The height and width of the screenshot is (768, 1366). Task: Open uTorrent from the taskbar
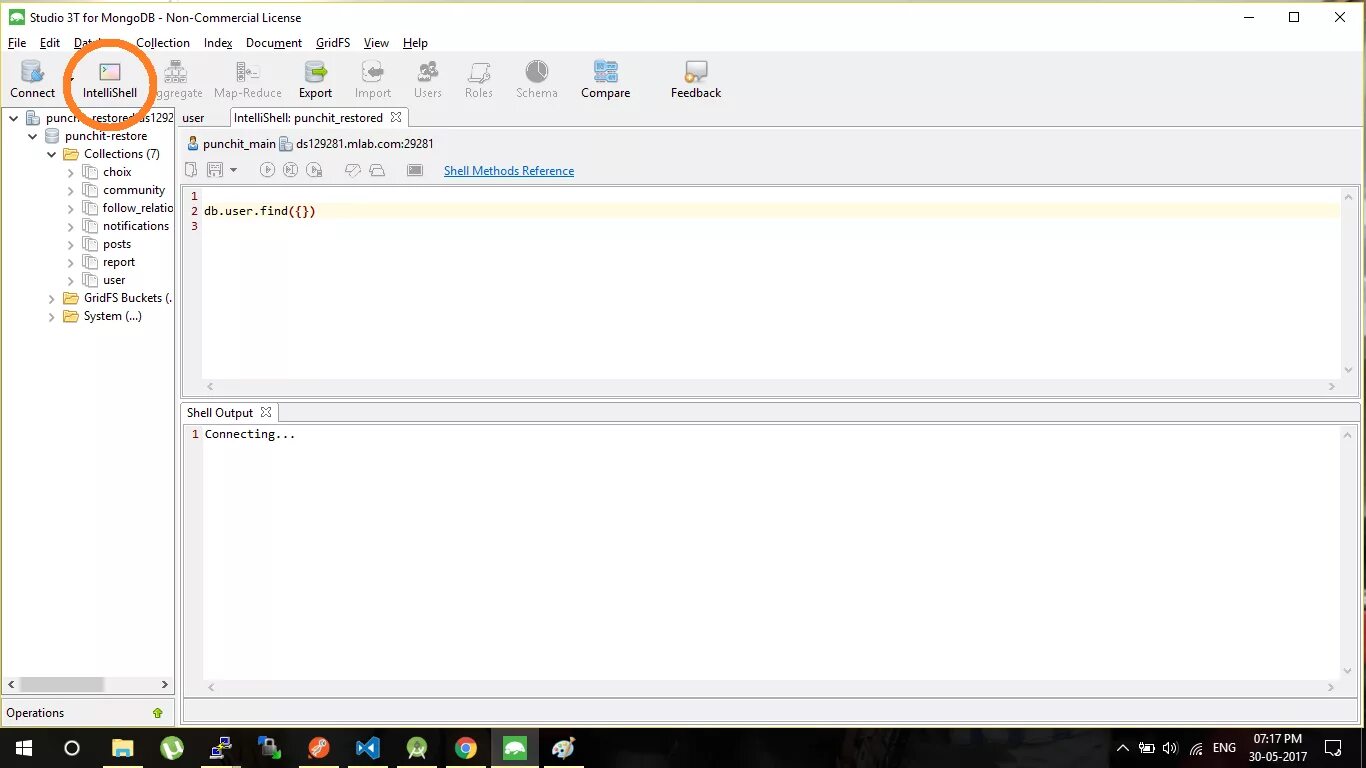tap(172, 748)
